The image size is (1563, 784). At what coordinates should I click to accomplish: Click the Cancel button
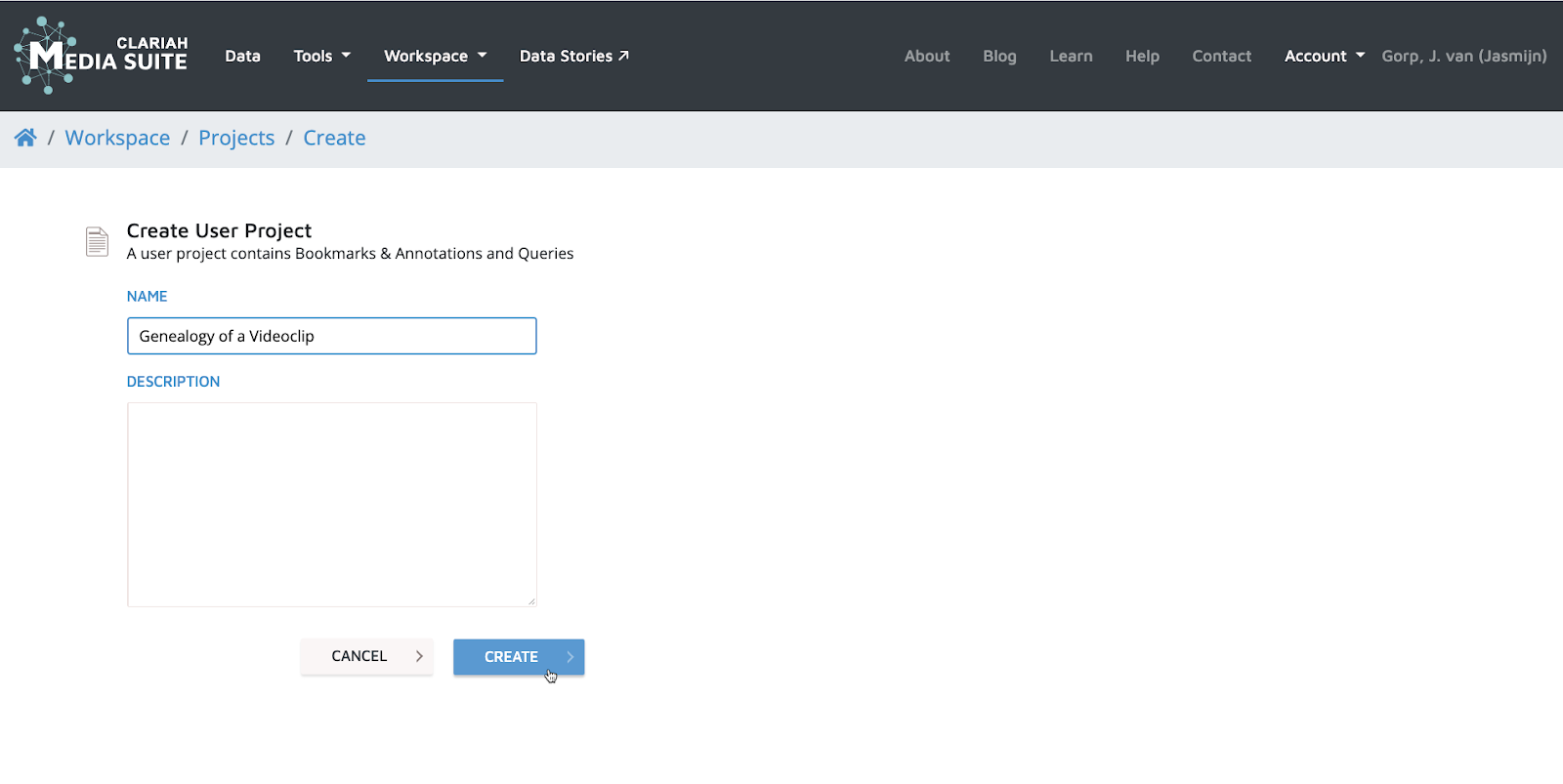click(366, 656)
